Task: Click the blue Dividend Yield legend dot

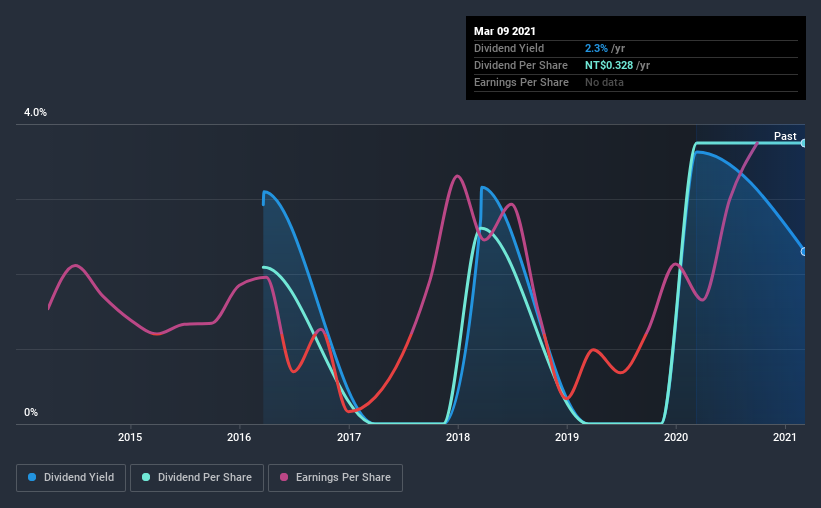Action: (32, 477)
